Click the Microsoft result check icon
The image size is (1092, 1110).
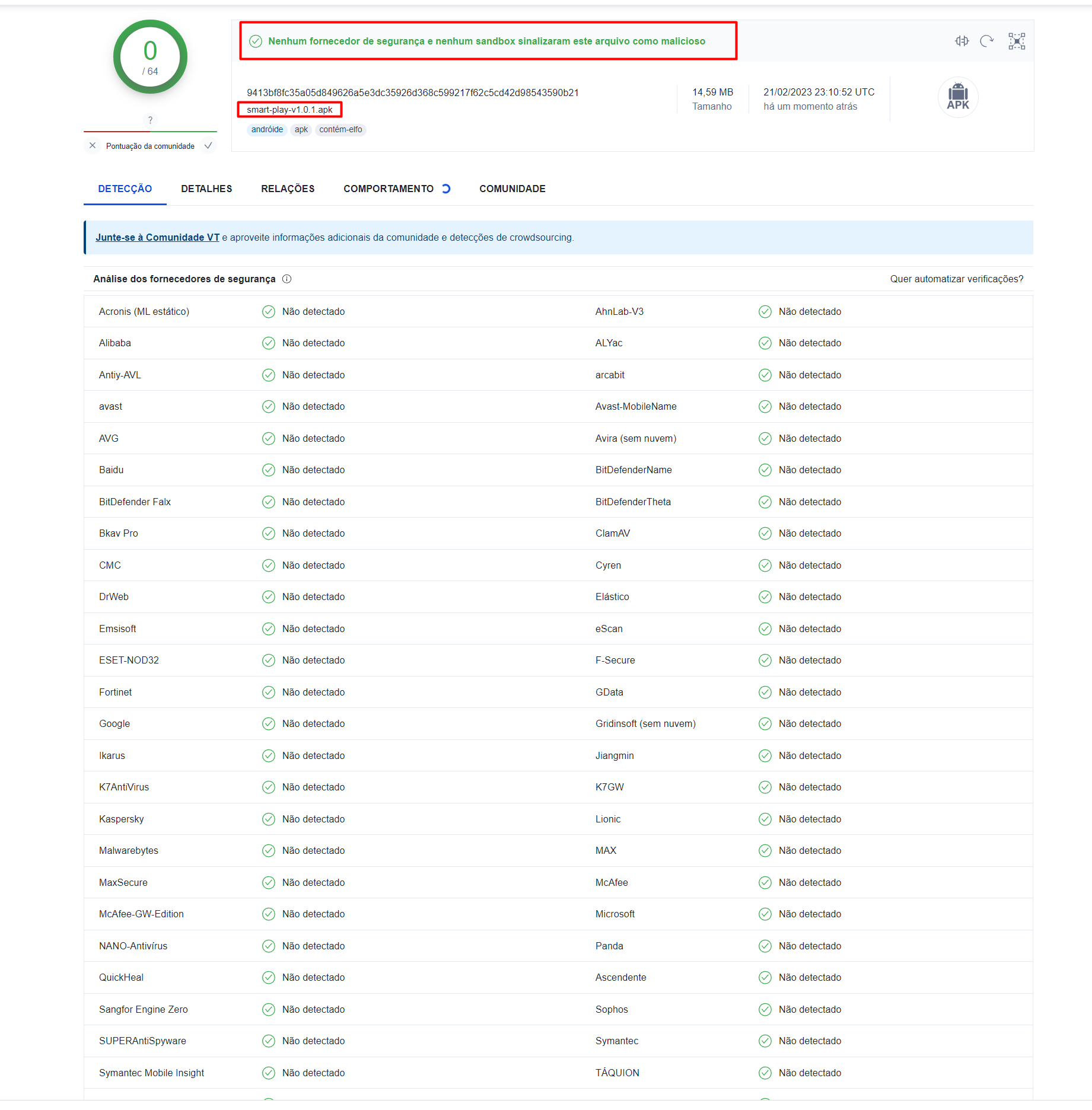pos(765,914)
